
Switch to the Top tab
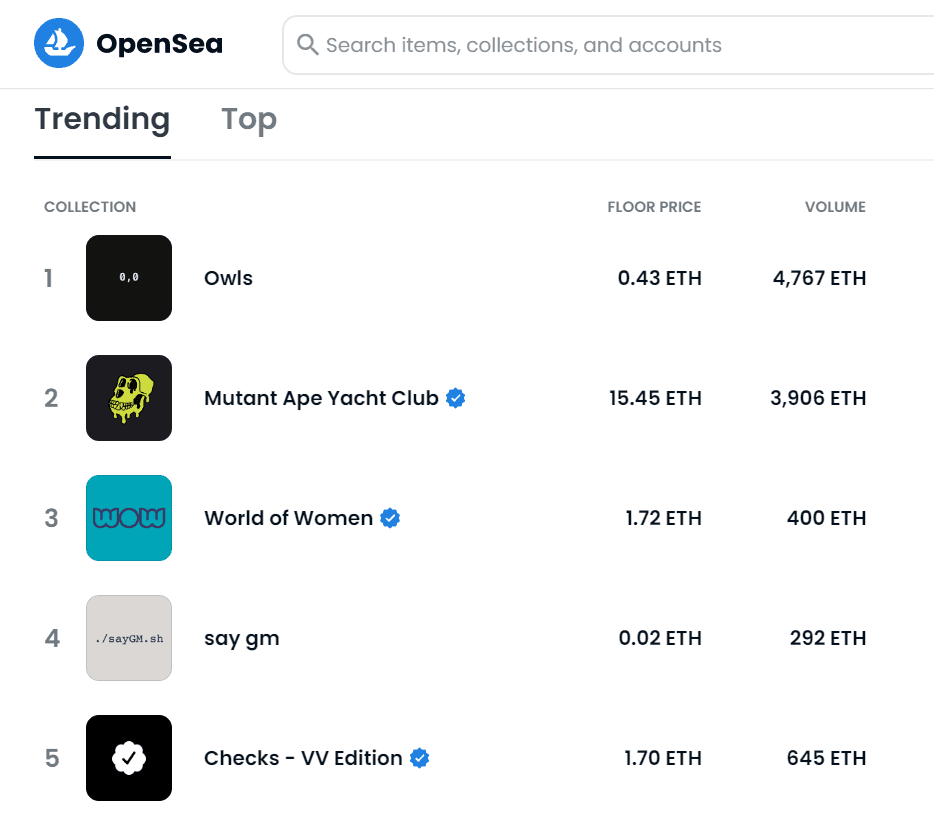click(249, 120)
